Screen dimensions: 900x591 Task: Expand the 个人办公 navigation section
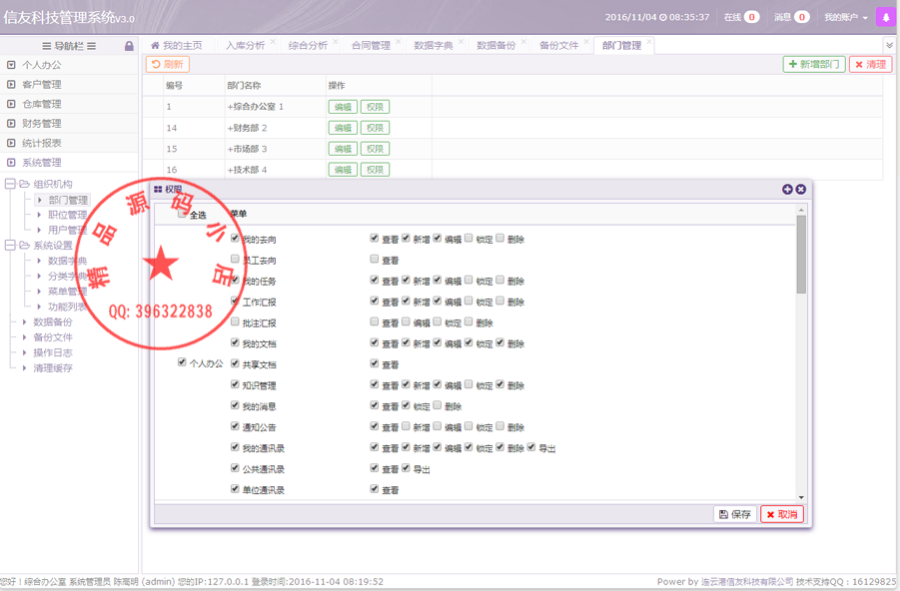tap(69, 65)
